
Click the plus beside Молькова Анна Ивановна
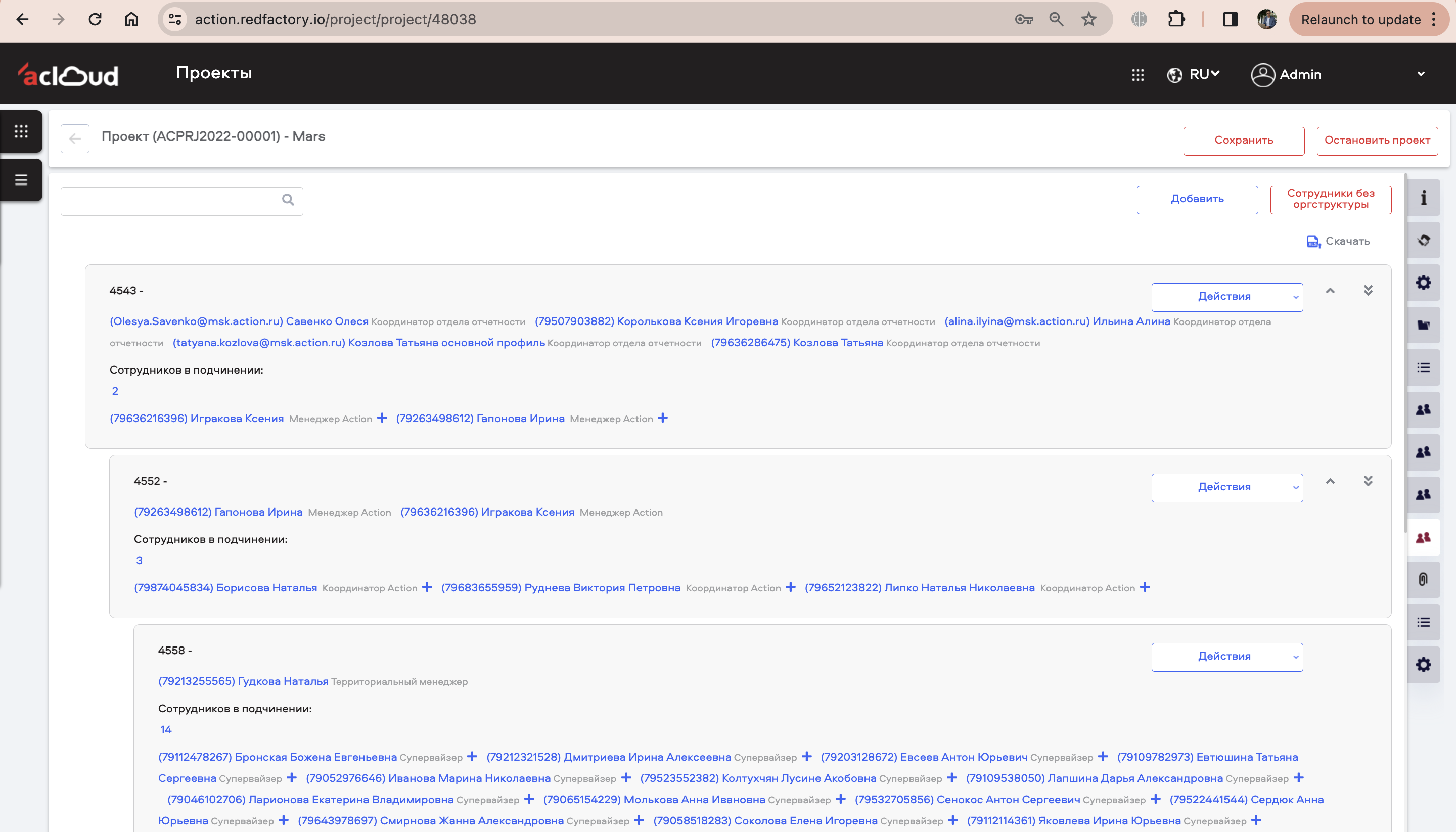tap(841, 799)
